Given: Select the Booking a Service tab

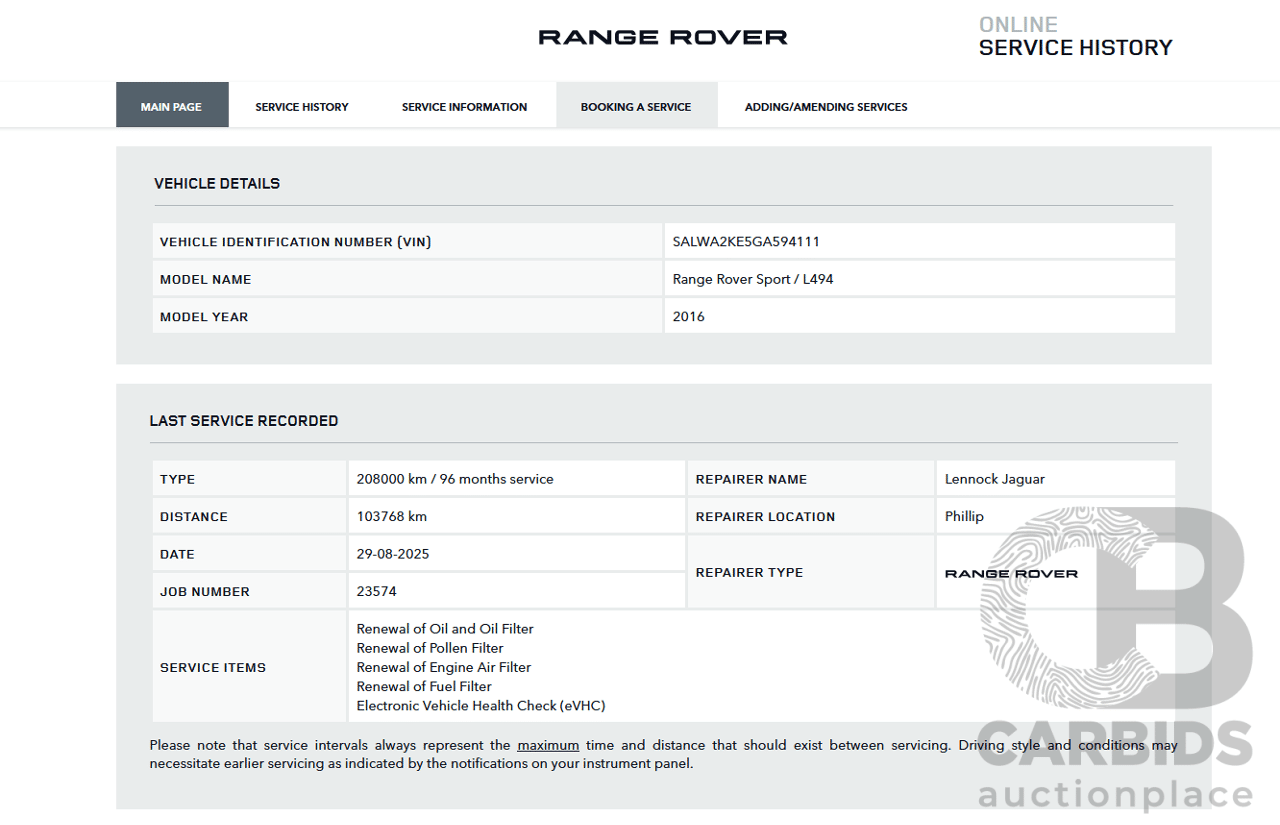Looking at the screenshot, I should coord(636,107).
